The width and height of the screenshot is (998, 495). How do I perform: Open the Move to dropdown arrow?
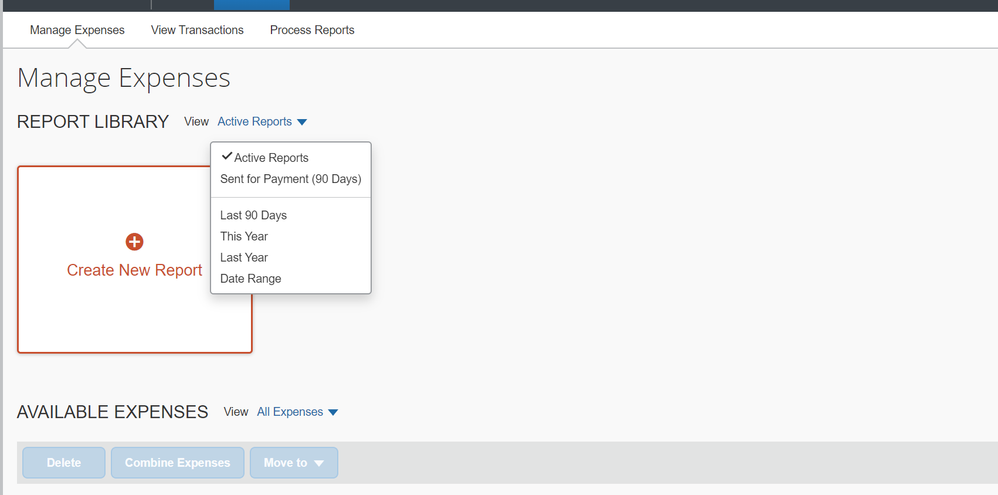coord(319,463)
